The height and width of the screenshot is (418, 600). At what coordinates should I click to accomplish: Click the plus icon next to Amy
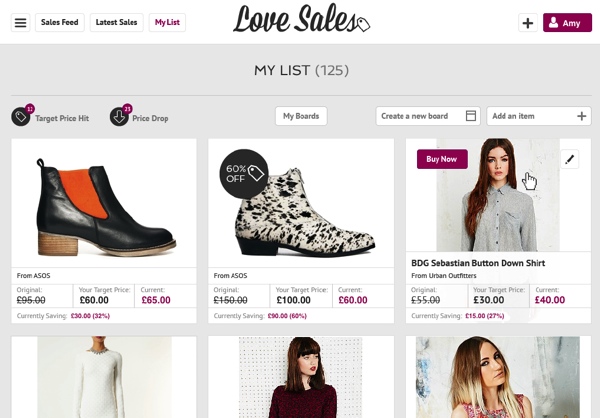528,23
